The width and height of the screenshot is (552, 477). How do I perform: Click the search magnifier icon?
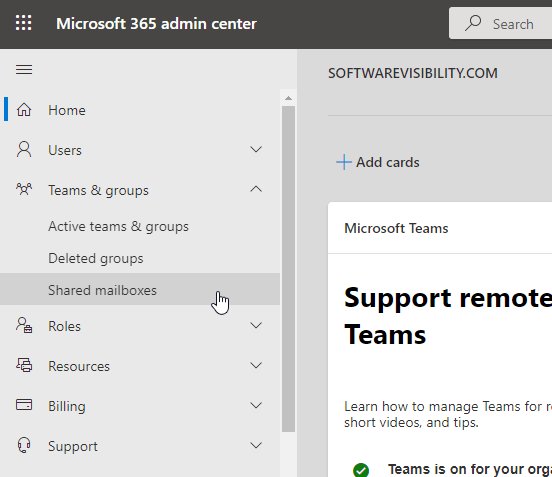473,23
